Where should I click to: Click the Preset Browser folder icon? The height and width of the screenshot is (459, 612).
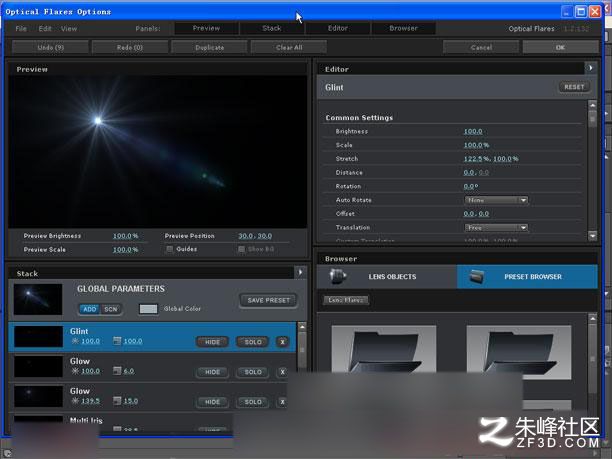pyautogui.click(x=477, y=276)
